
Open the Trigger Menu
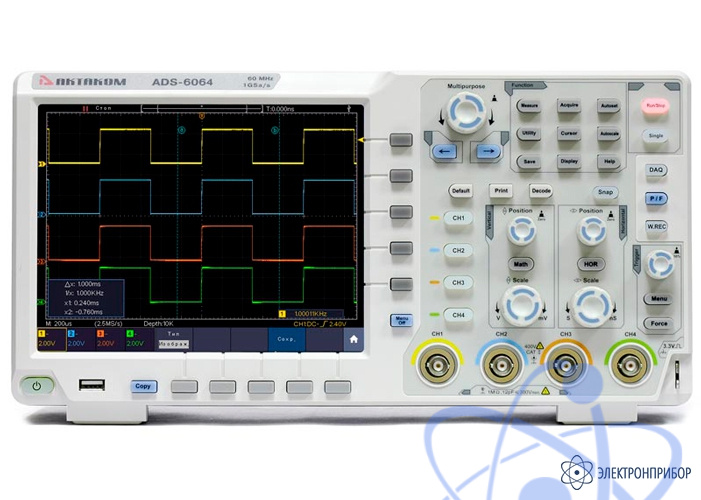click(x=657, y=298)
